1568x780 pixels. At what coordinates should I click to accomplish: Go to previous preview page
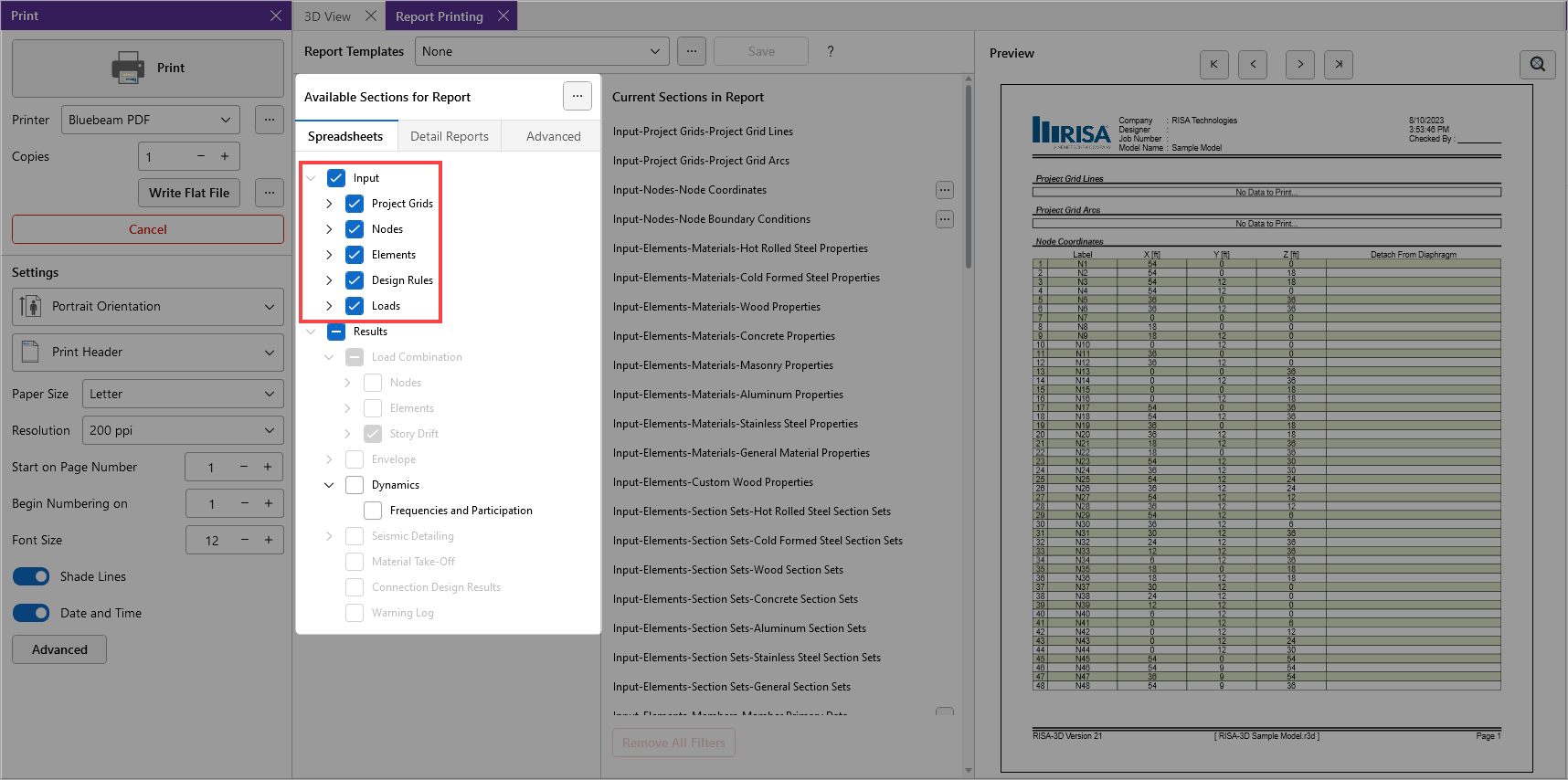(1253, 64)
